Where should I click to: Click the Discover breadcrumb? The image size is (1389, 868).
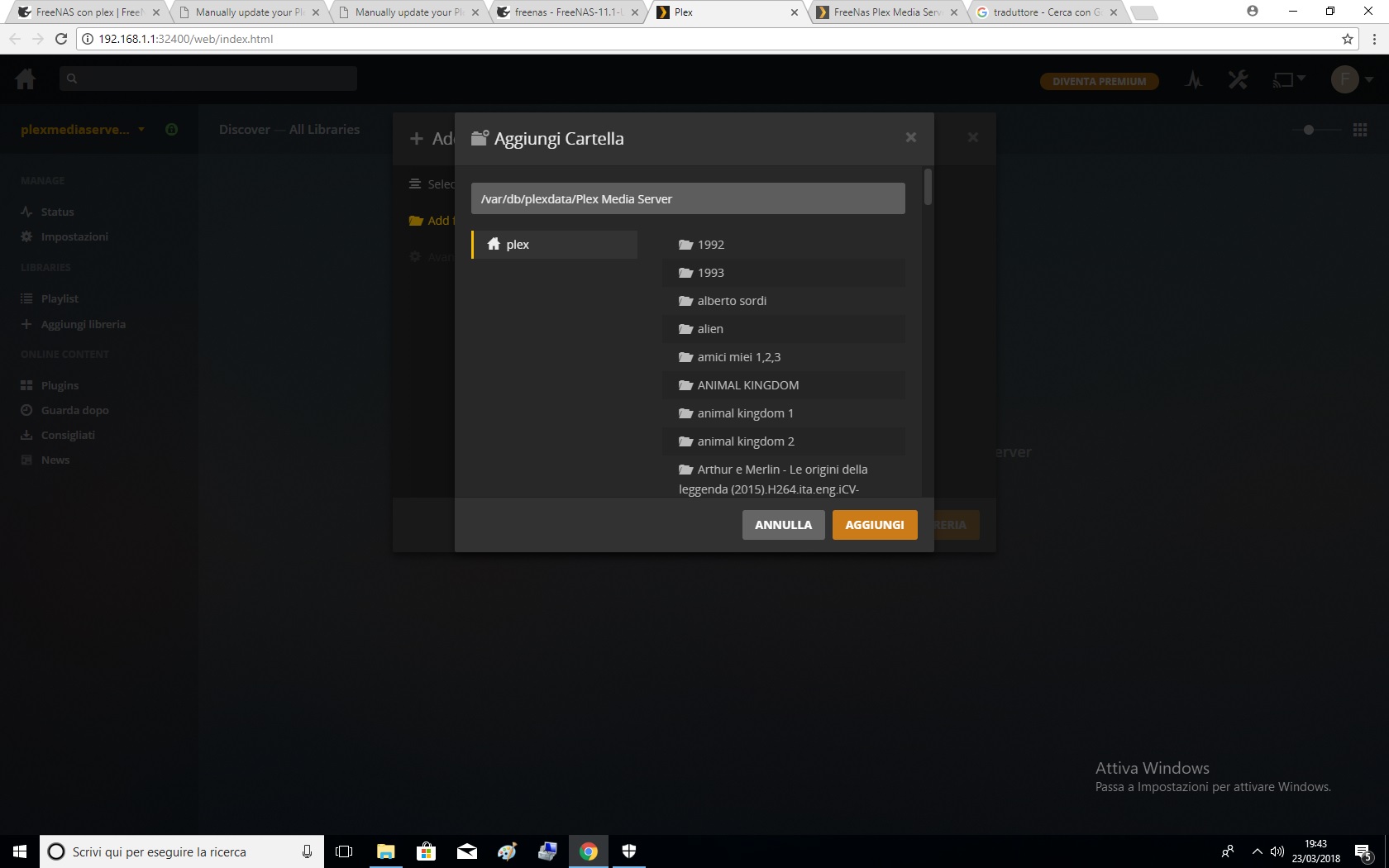click(x=245, y=130)
